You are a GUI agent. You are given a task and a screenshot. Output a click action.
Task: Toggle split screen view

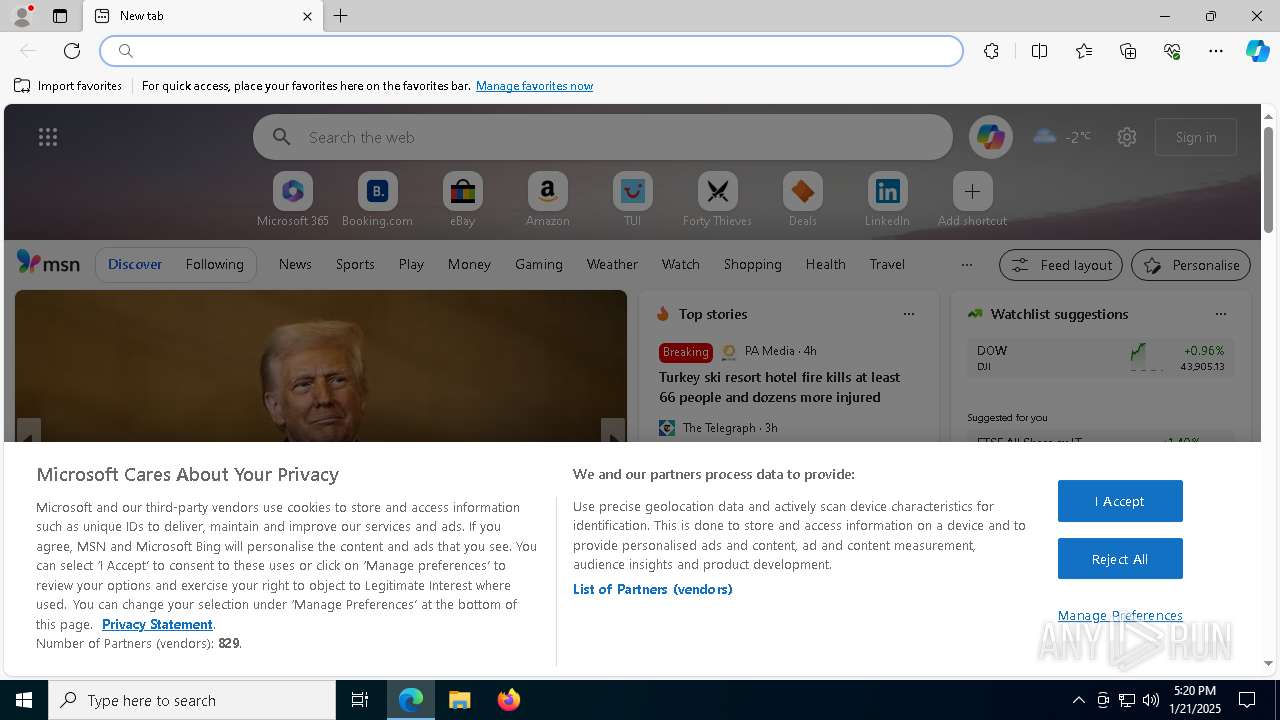1039,51
